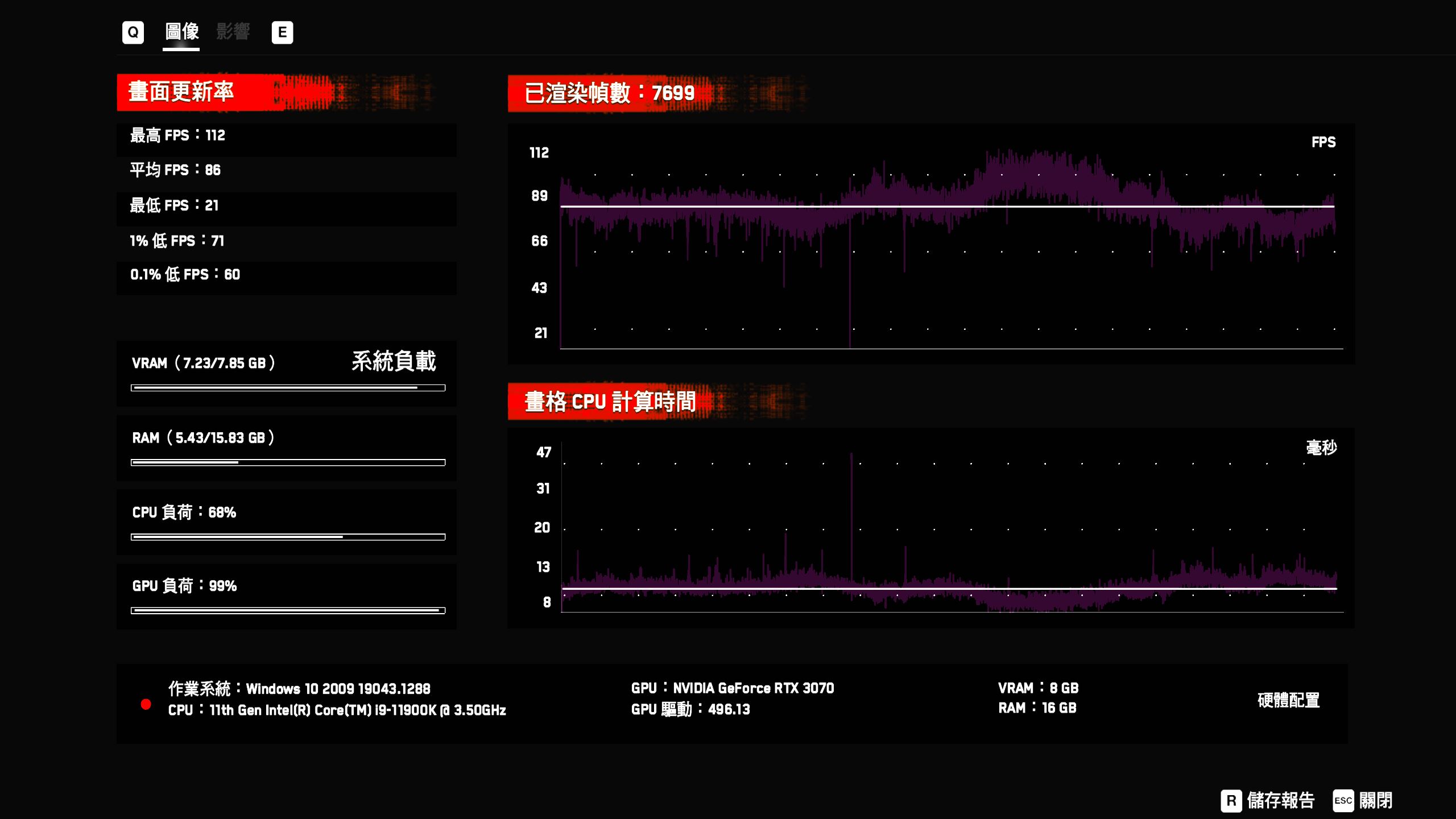This screenshot has width=1456, height=819.
Task: Click the CPU i9-11900K specification line
Action: (337, 710)
